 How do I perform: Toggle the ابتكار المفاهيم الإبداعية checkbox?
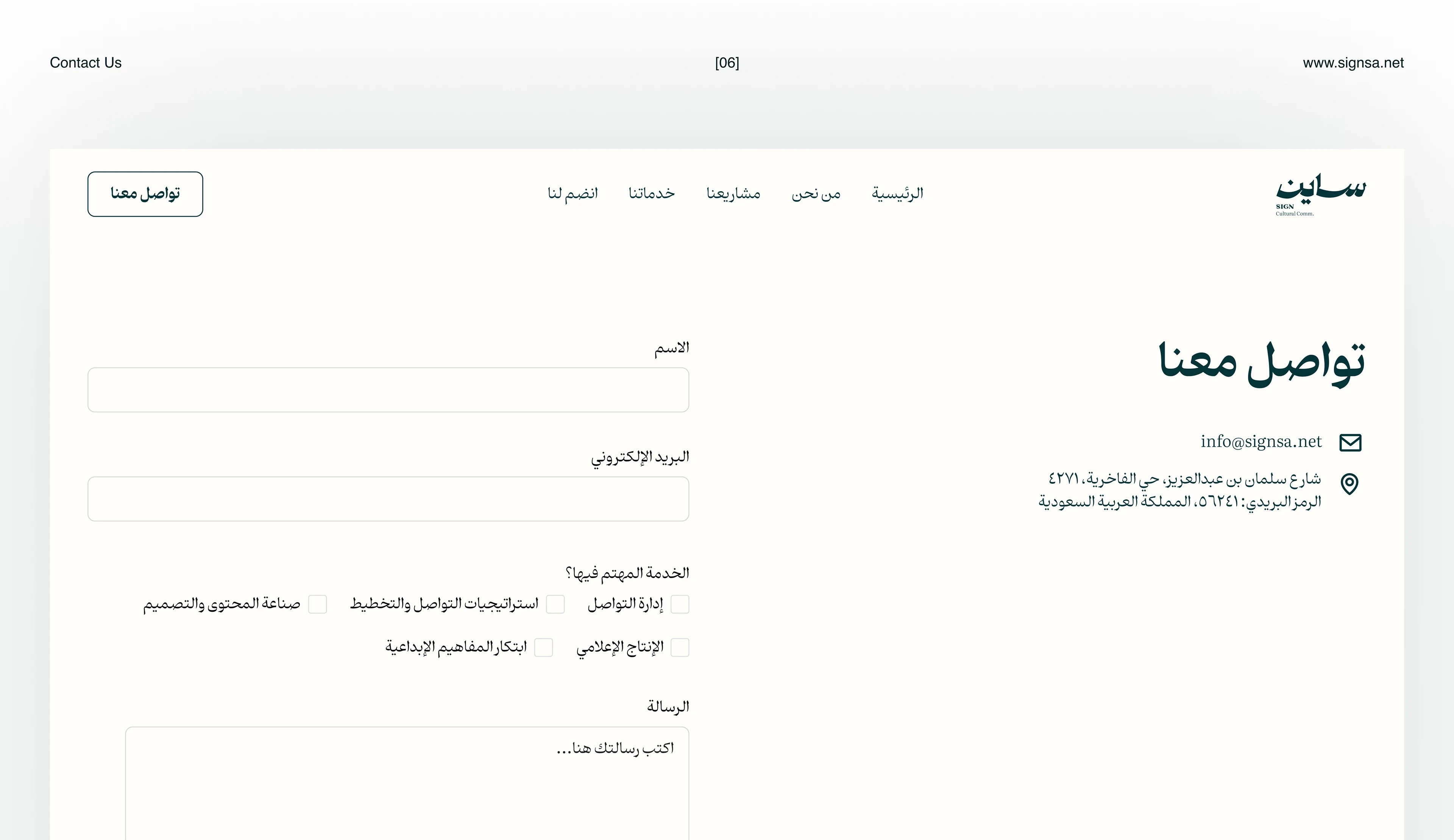(543, 647)
